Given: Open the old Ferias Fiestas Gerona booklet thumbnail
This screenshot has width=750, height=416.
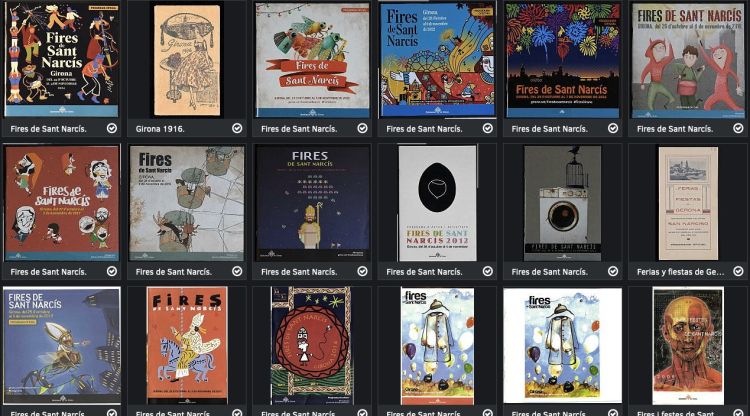Looking at the screenshot, I should pos(688,203).
